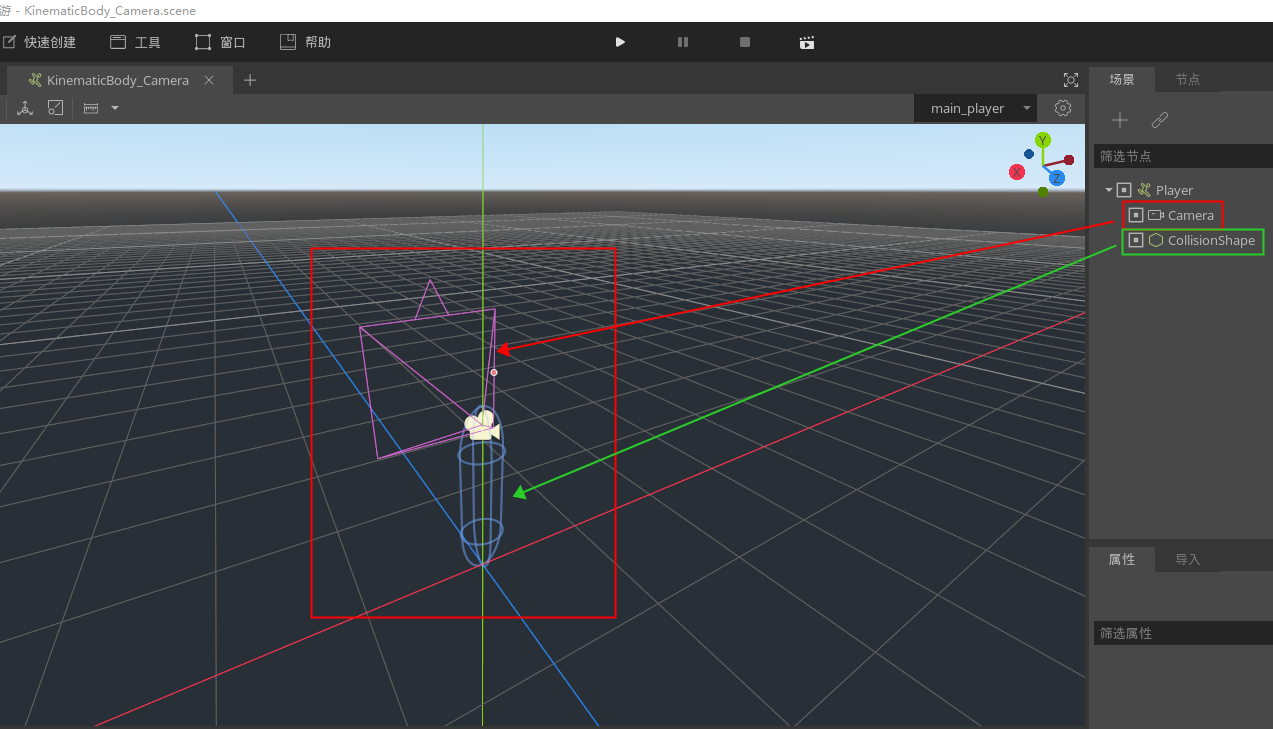Open the 快速创建 quick-create menu
This screenshot has height=729, width=1273.
pos(39,42)
